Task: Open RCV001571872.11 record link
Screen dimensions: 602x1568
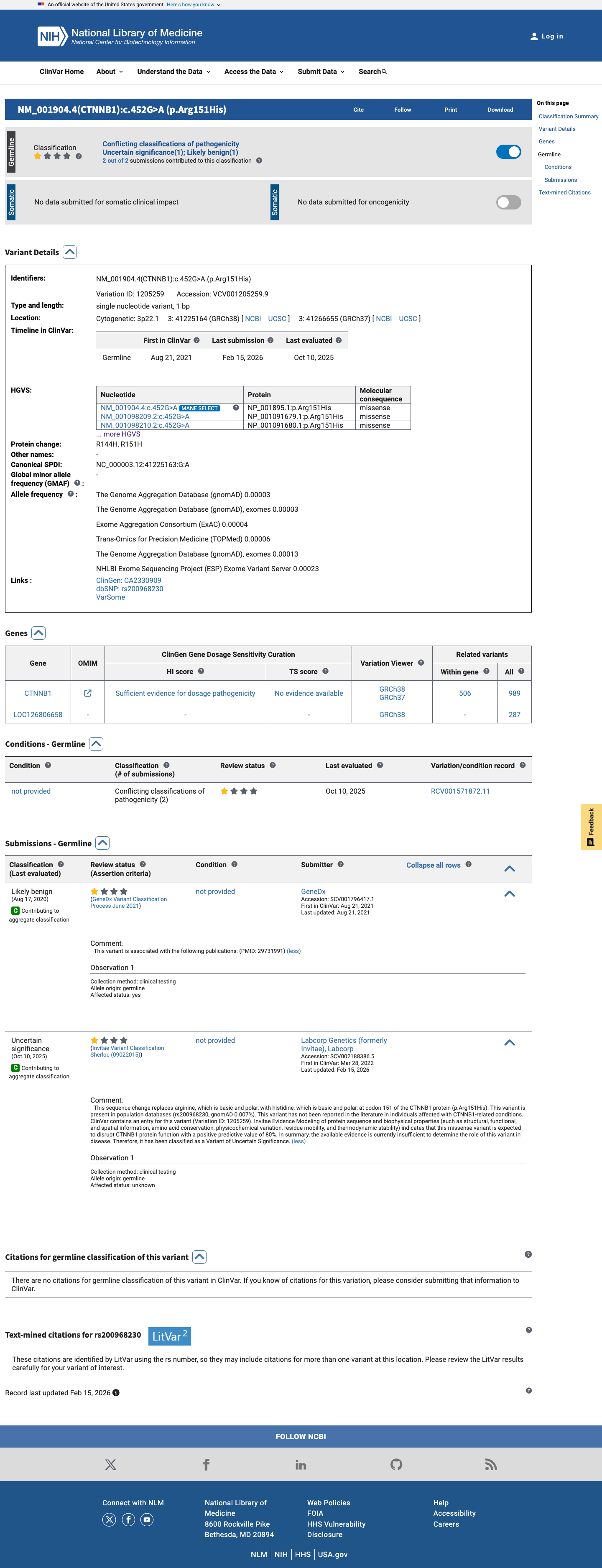Action: click(460, 791)
